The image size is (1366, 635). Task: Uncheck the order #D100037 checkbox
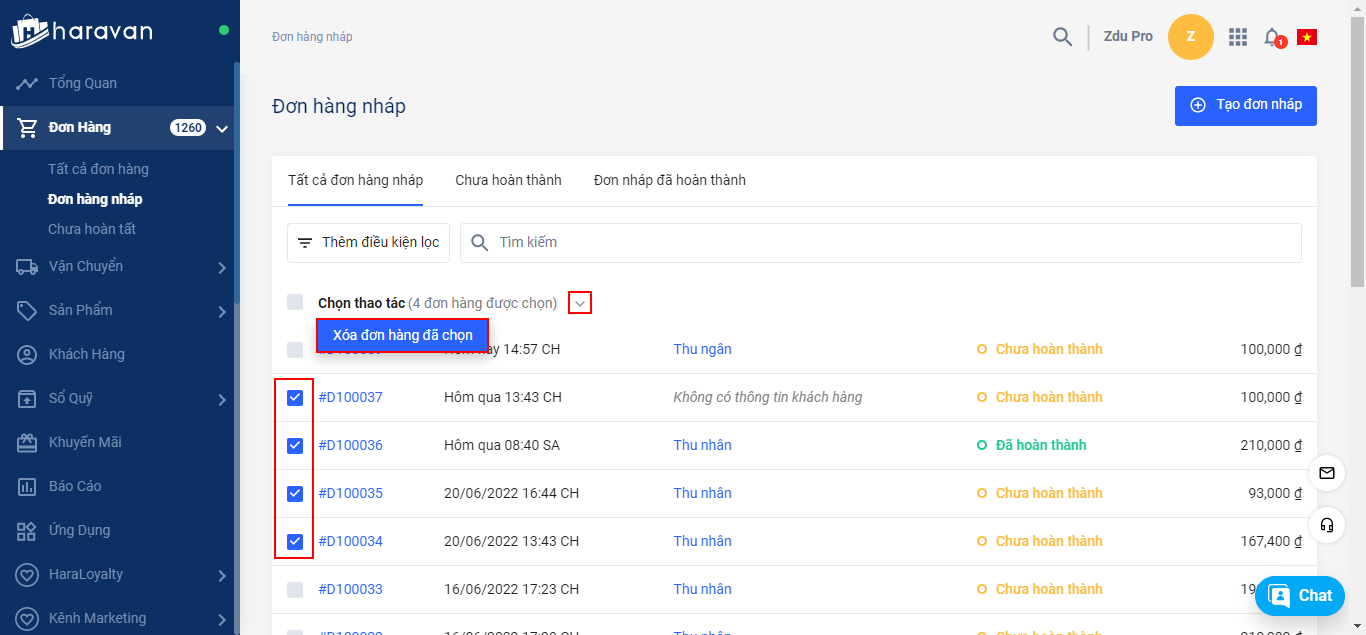click(x=295, y=398)
